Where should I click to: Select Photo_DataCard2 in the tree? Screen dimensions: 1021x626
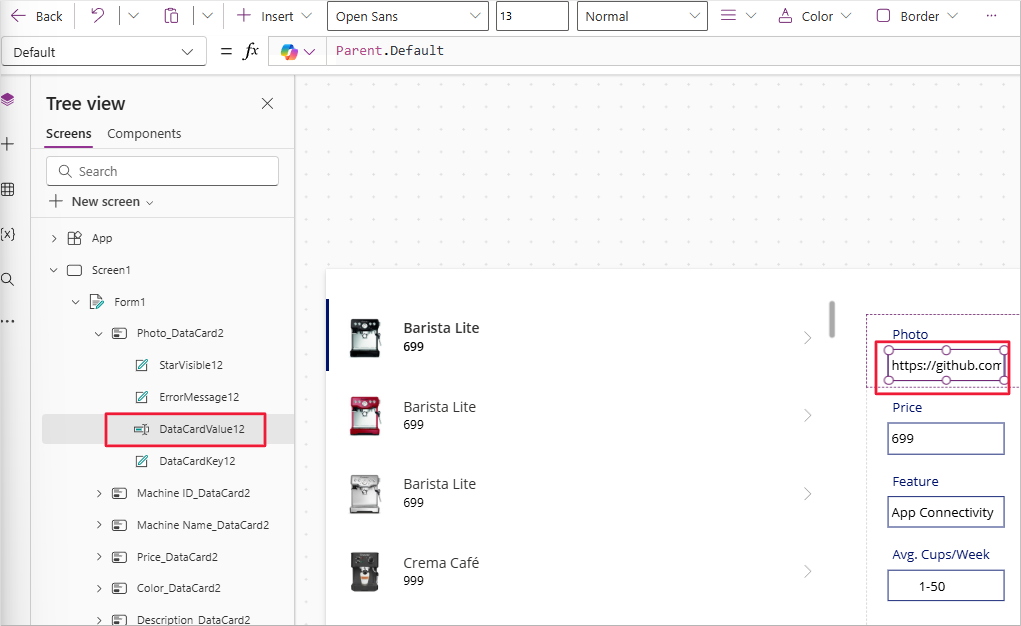pos(180,334)
